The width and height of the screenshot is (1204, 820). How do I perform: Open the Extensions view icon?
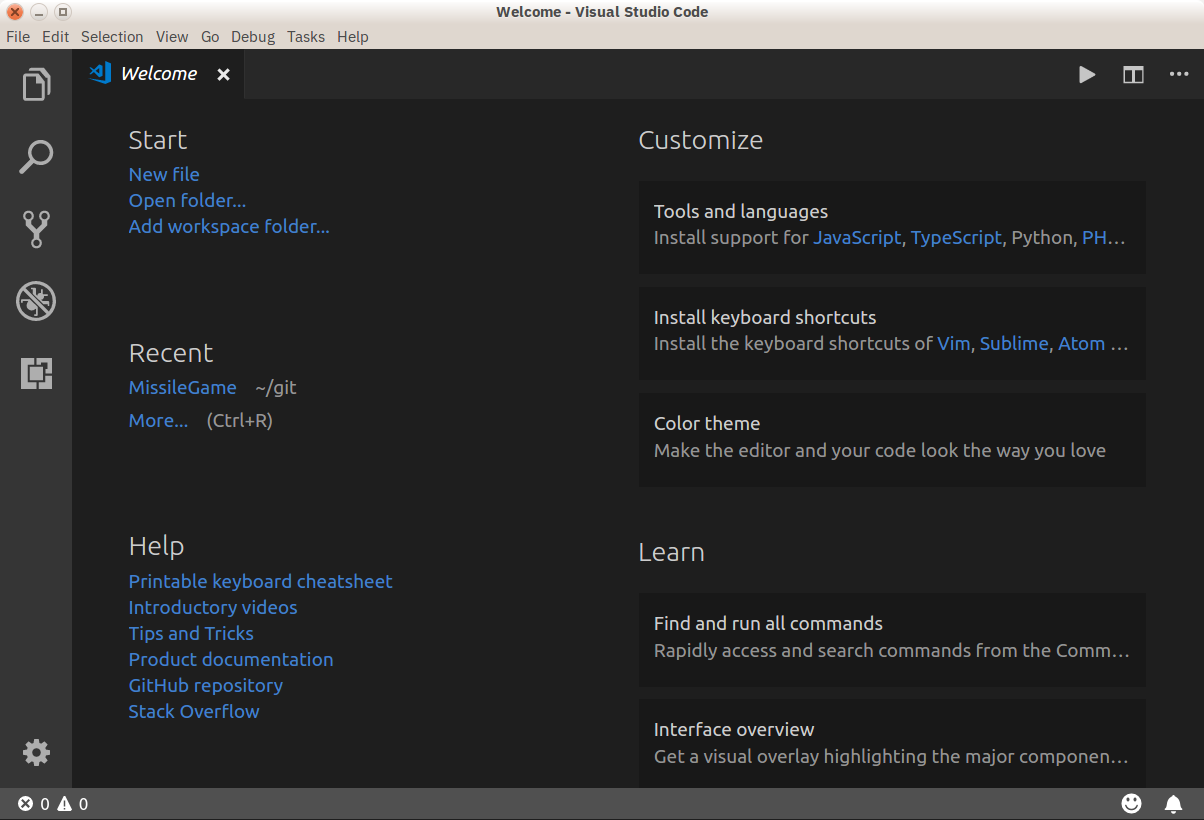click(36, 372)
